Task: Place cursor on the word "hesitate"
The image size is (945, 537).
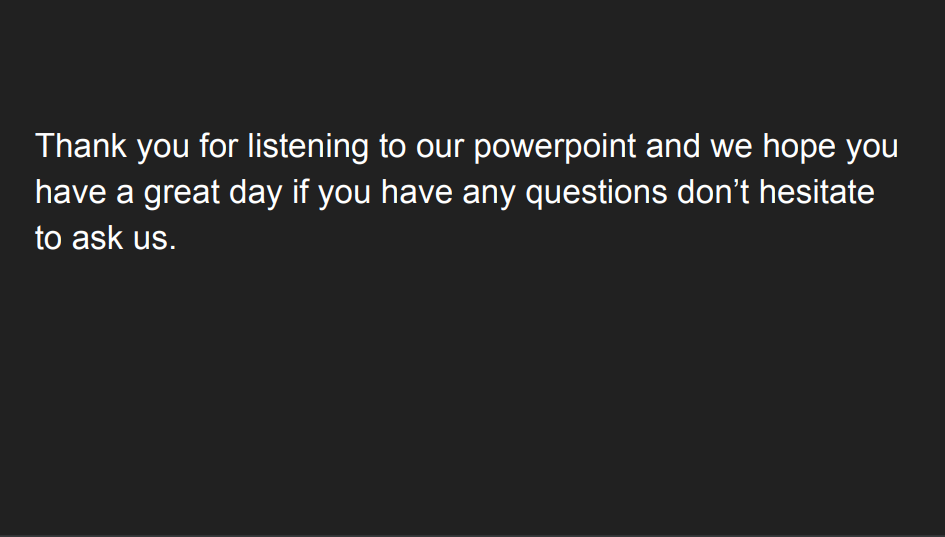Action: click(817, 192)
